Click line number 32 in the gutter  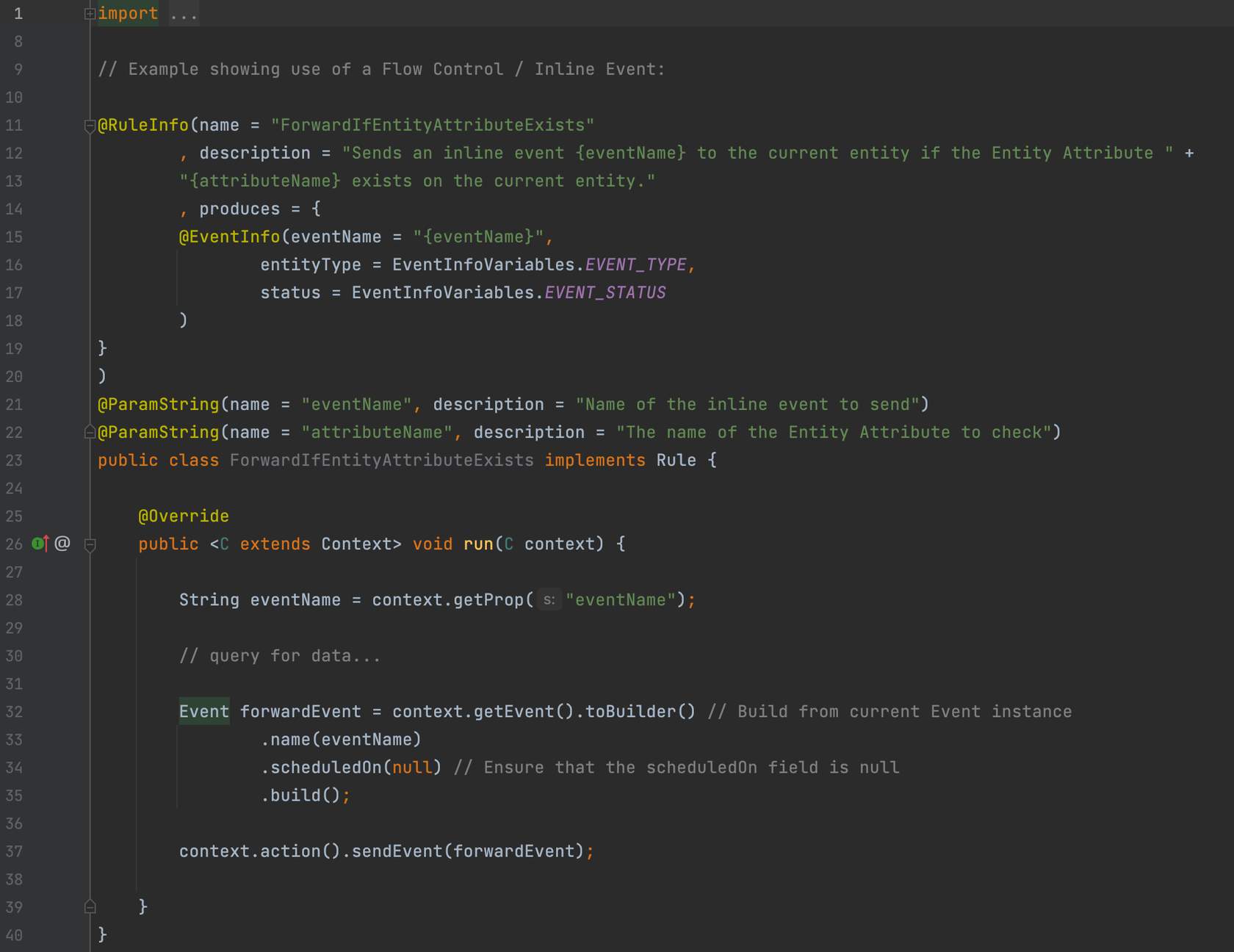click(14, 712)
